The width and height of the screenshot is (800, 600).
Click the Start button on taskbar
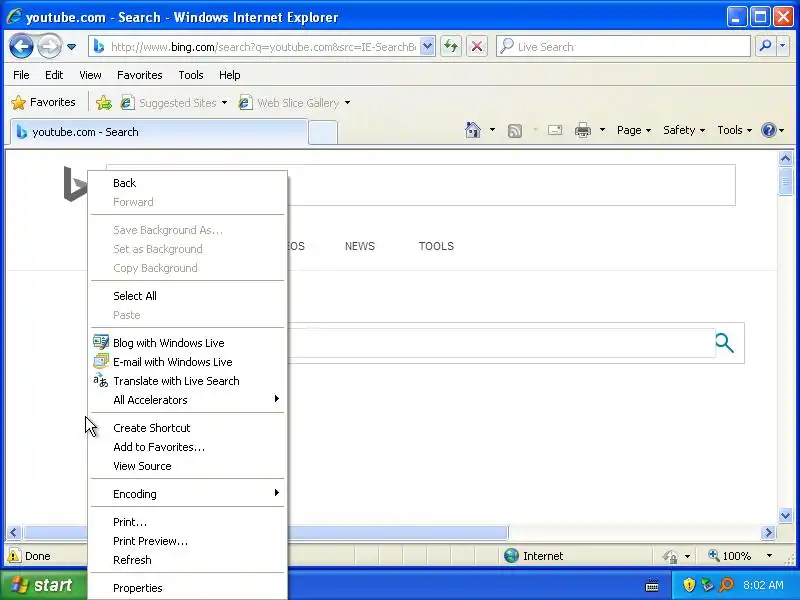[x=43, y=585]
